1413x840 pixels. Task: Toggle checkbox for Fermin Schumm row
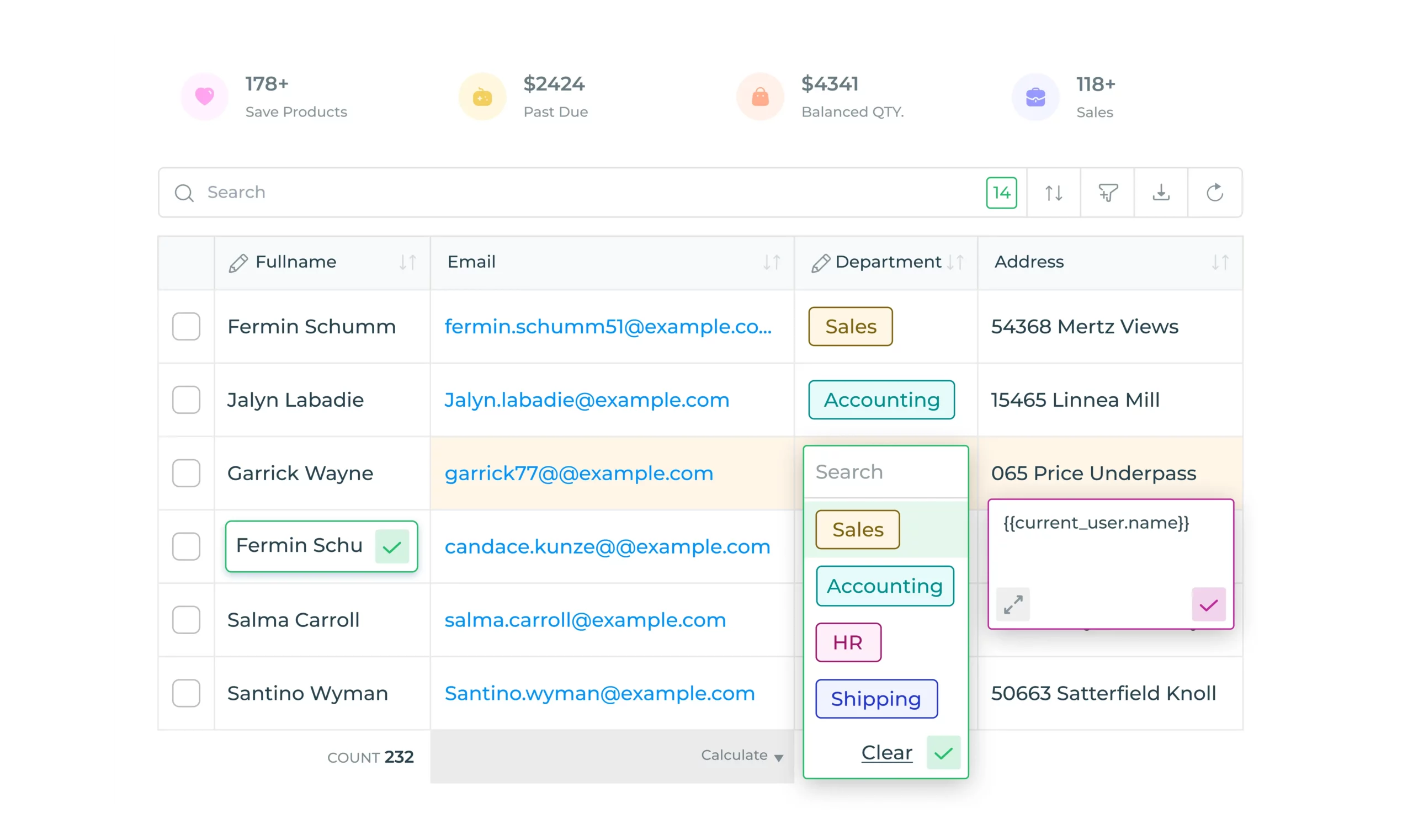coord(186,326)
